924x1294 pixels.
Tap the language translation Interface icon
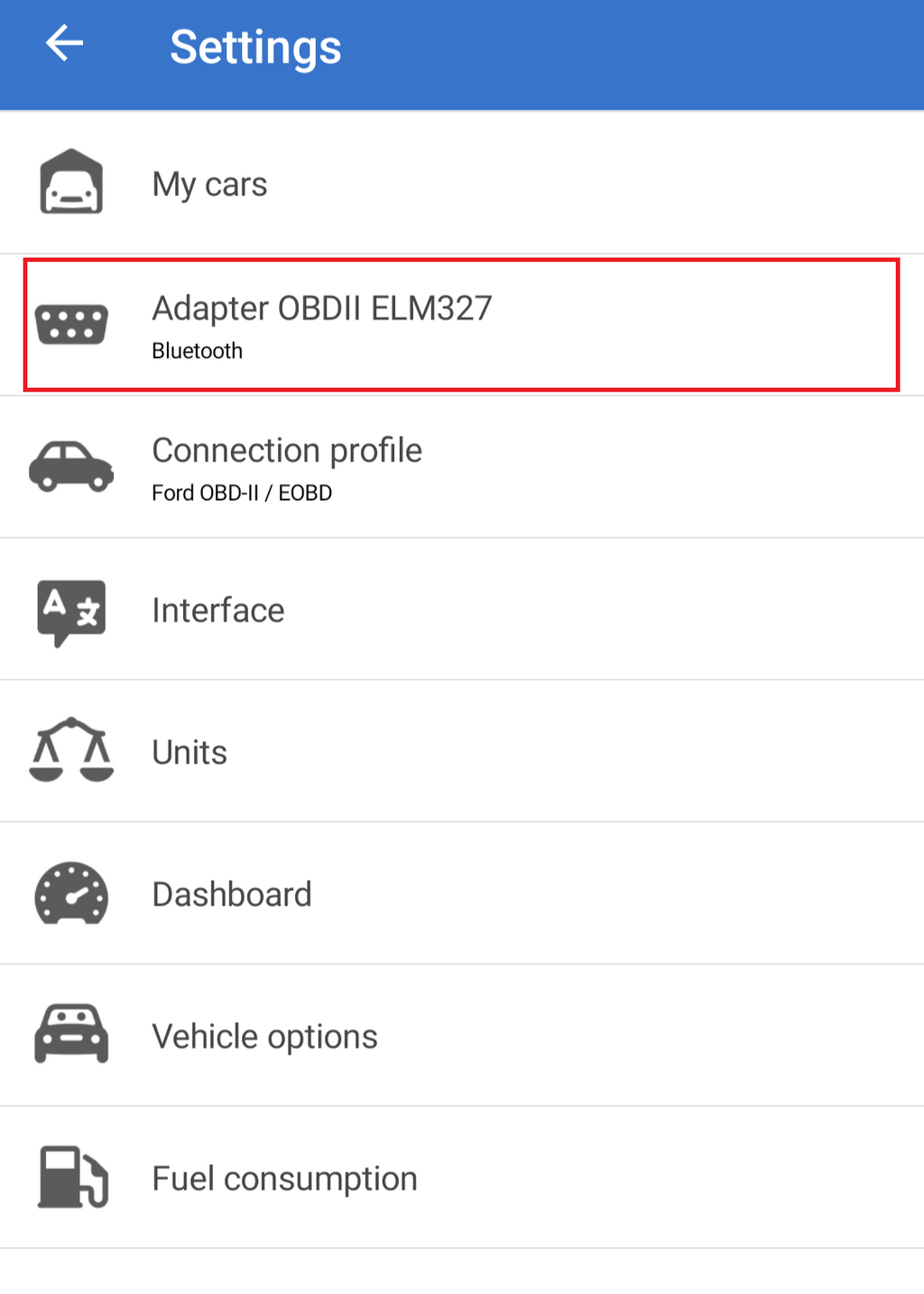pos(71,611)
